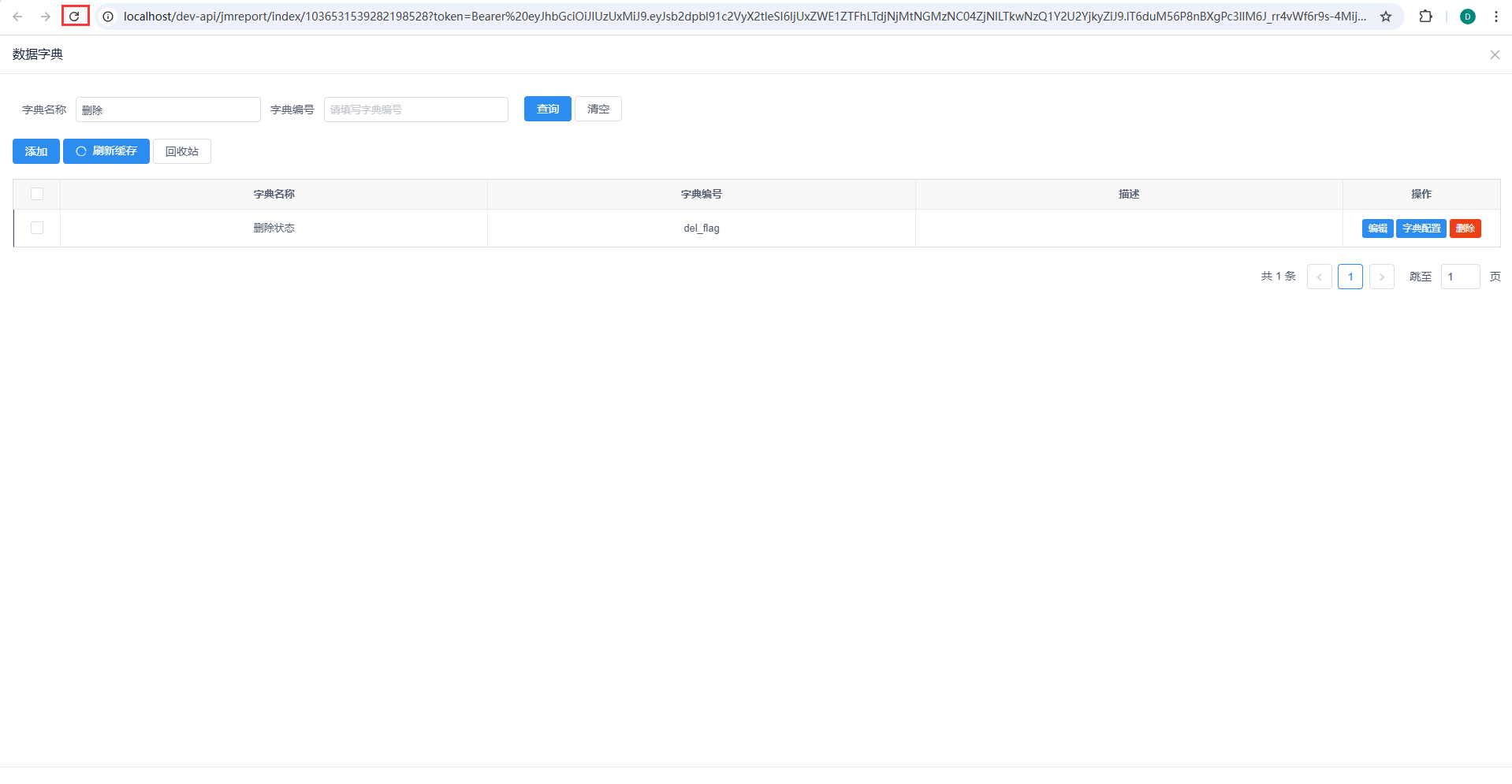The height and width of the screenshot is (784, 1512).
Task: Click the 添加 button
Action: (36, 151)
